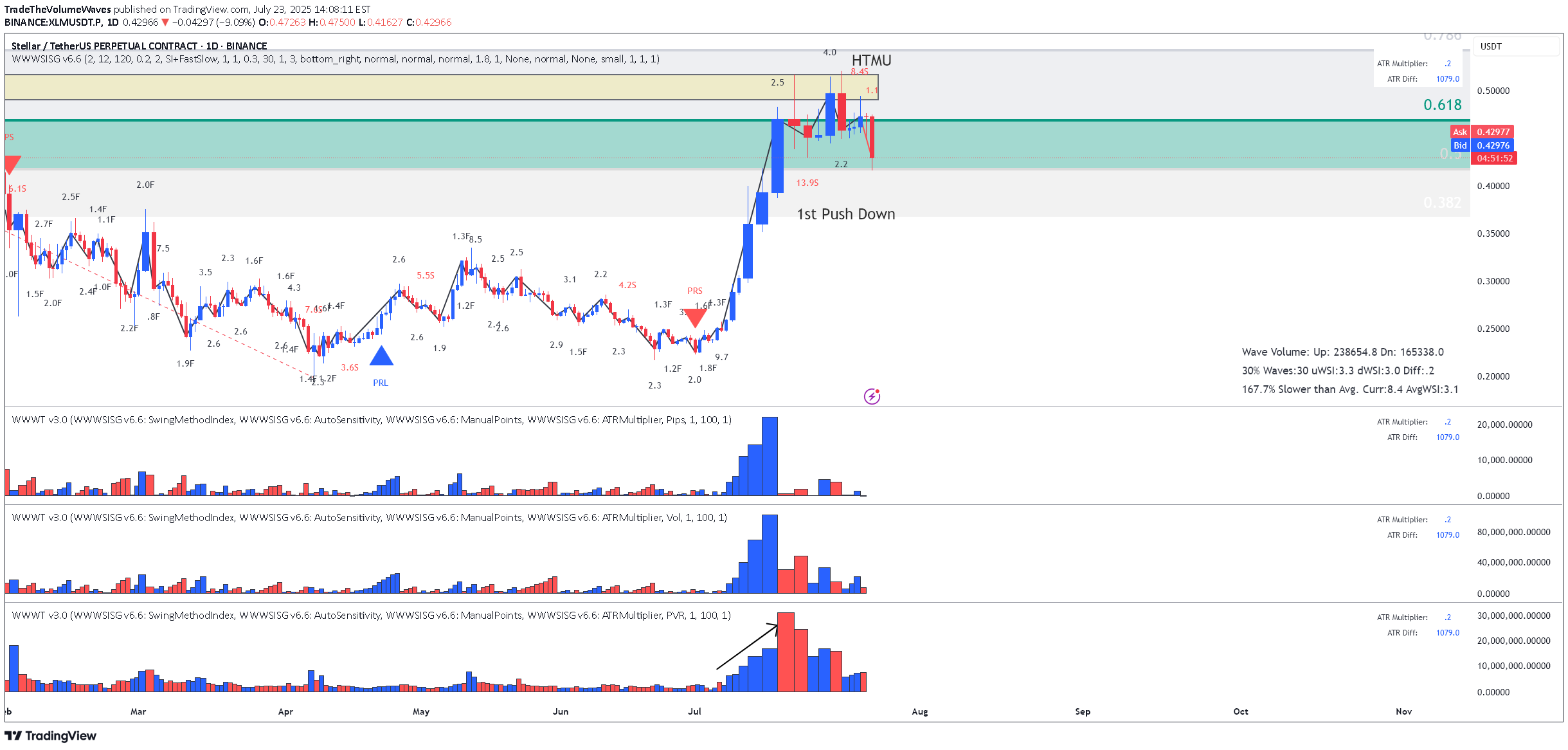
Task: Click the TradingView logo at the bottom
Action: [x=51, y=736]
